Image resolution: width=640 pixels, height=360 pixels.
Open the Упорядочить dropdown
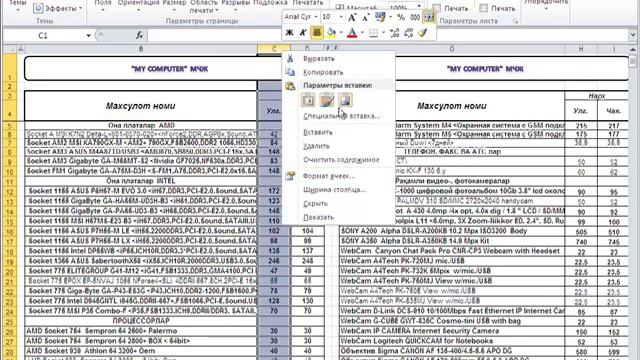click(x=546, y=5)
